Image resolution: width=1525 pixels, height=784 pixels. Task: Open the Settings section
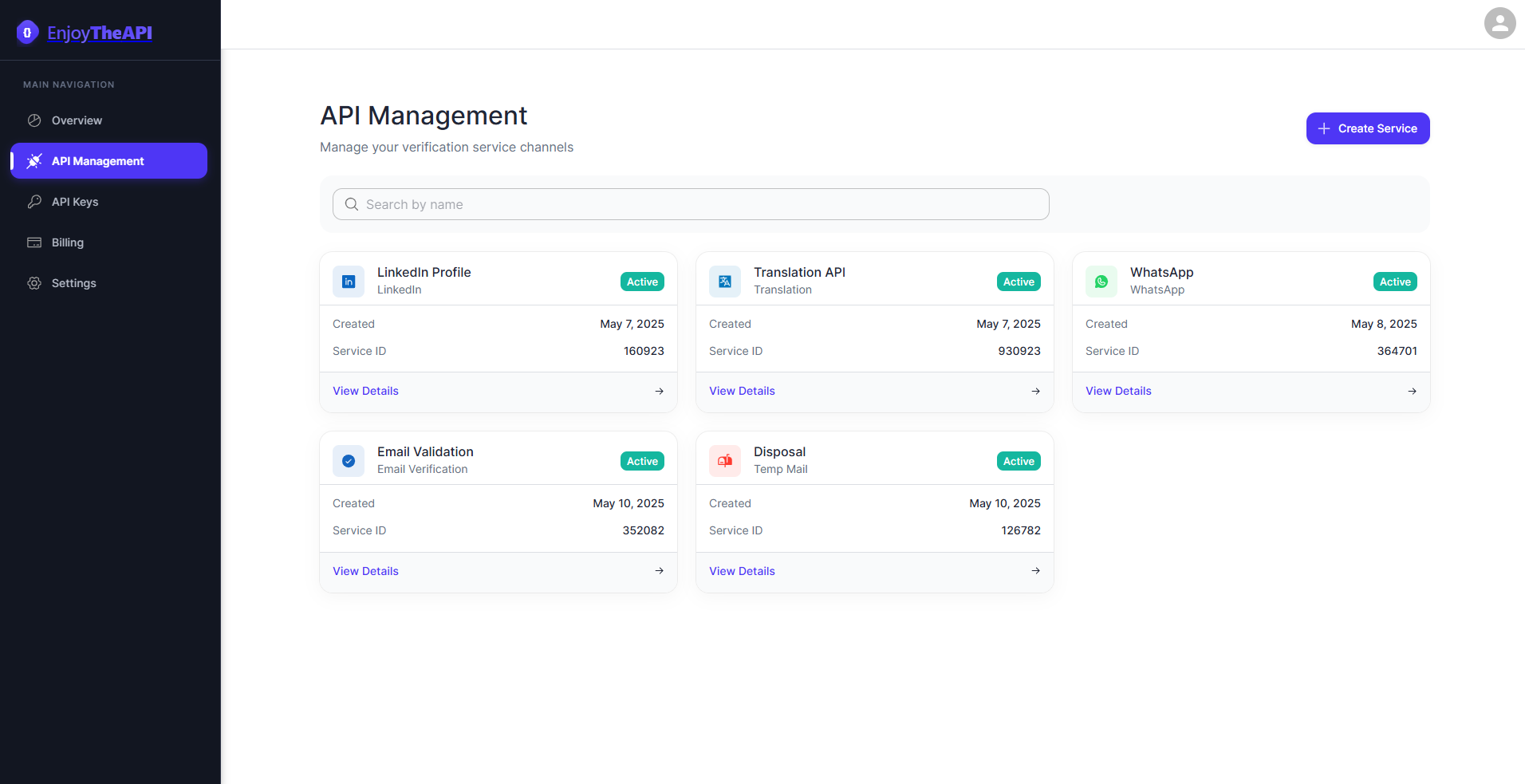coord(108,283)
